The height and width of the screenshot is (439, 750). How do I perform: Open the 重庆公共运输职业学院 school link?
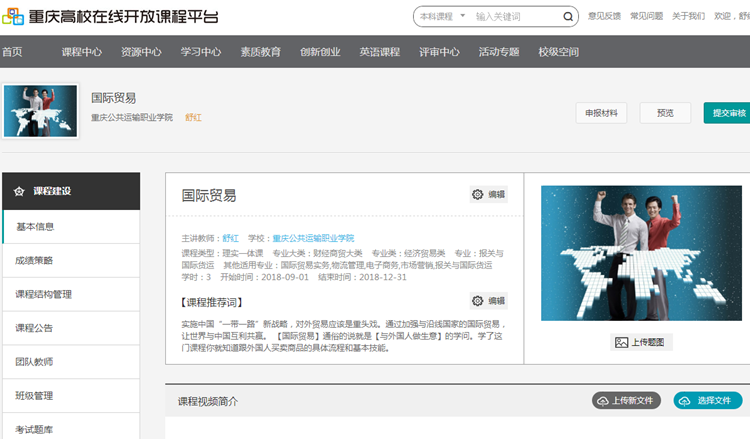[313, 238]
